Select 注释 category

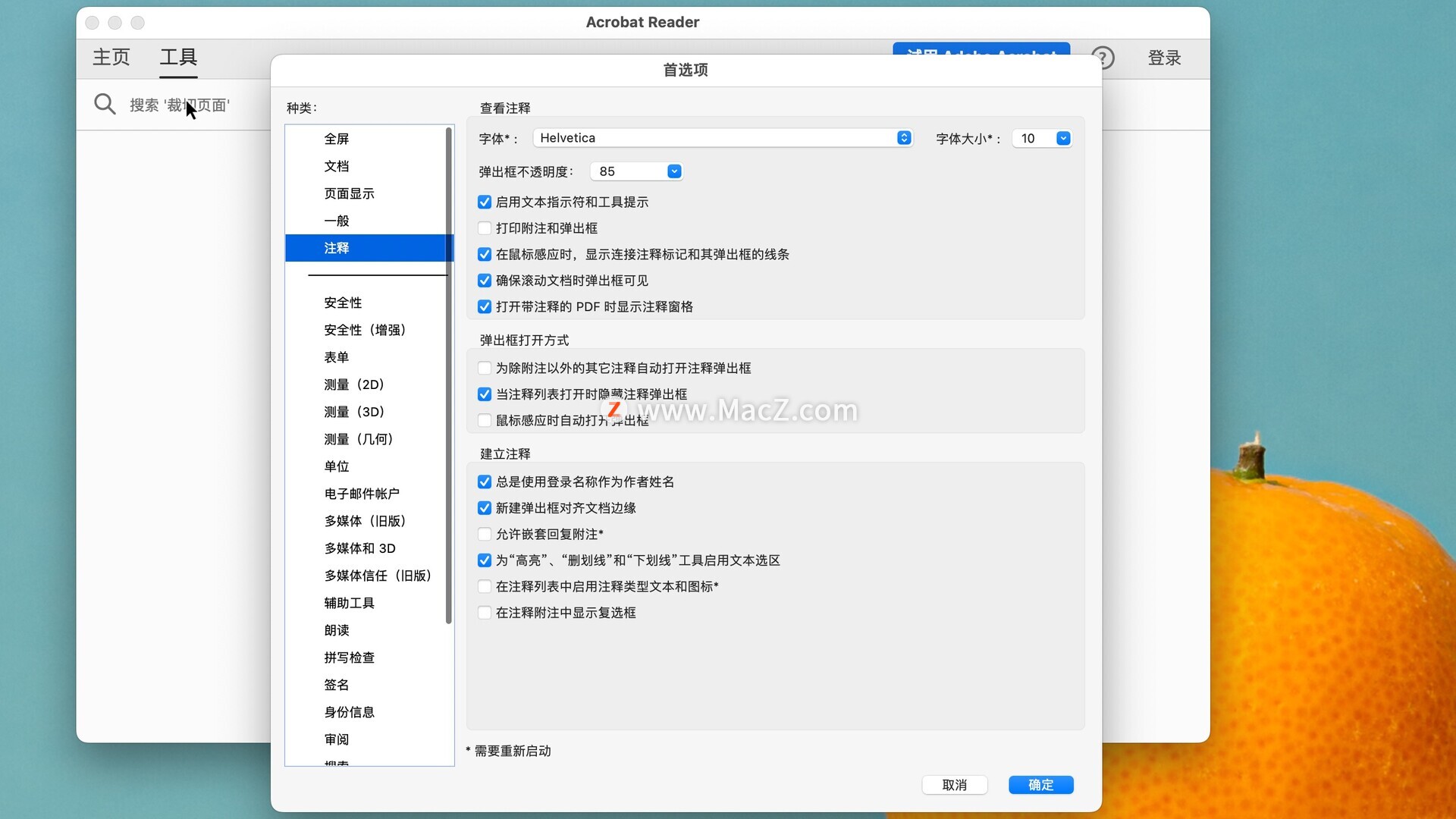click(366, 248)
